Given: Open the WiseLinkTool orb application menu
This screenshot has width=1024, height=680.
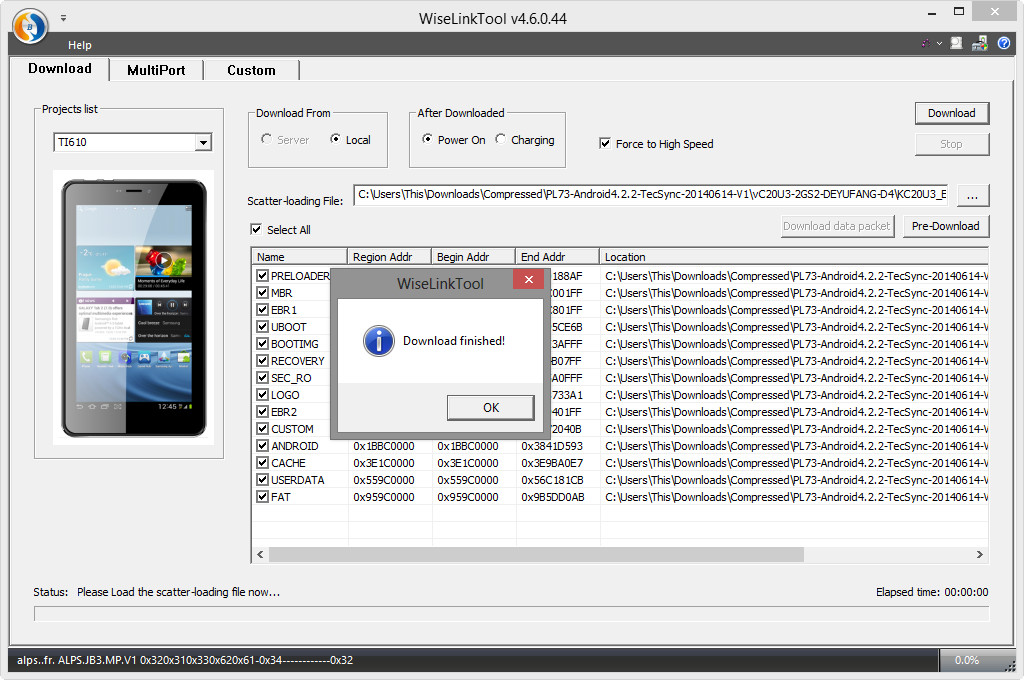Looking at the screenshot, I should point(29,26).
